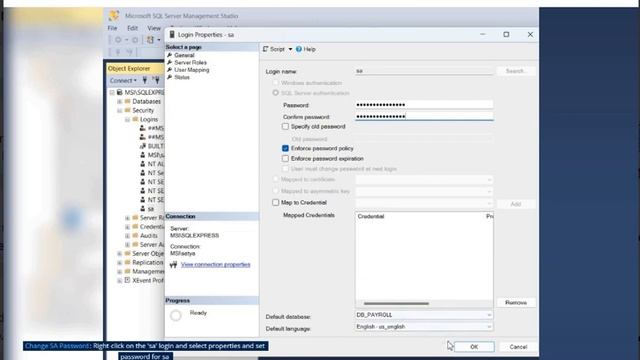640x360 pixels.
Task: Toggle User must change password at next login
Action: (x=285, y=169)
